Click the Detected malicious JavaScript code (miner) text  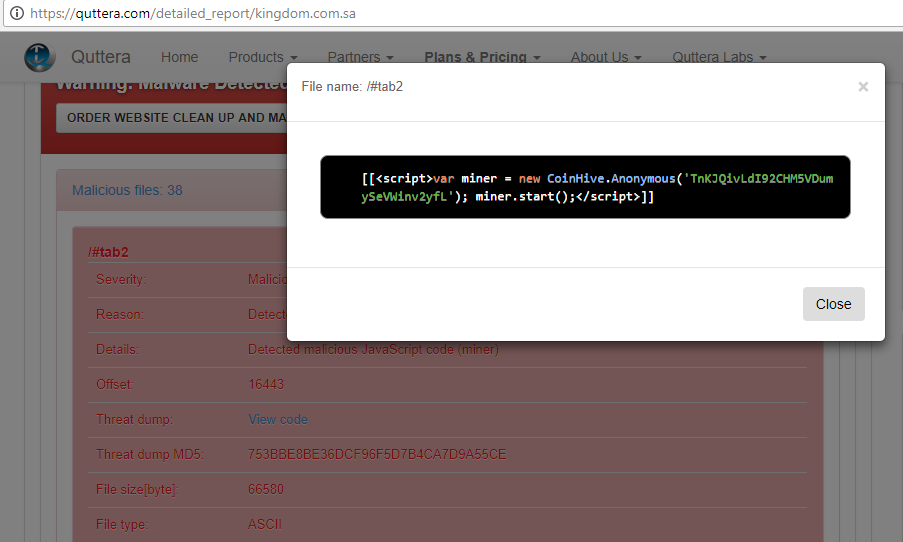click(373, 350)
